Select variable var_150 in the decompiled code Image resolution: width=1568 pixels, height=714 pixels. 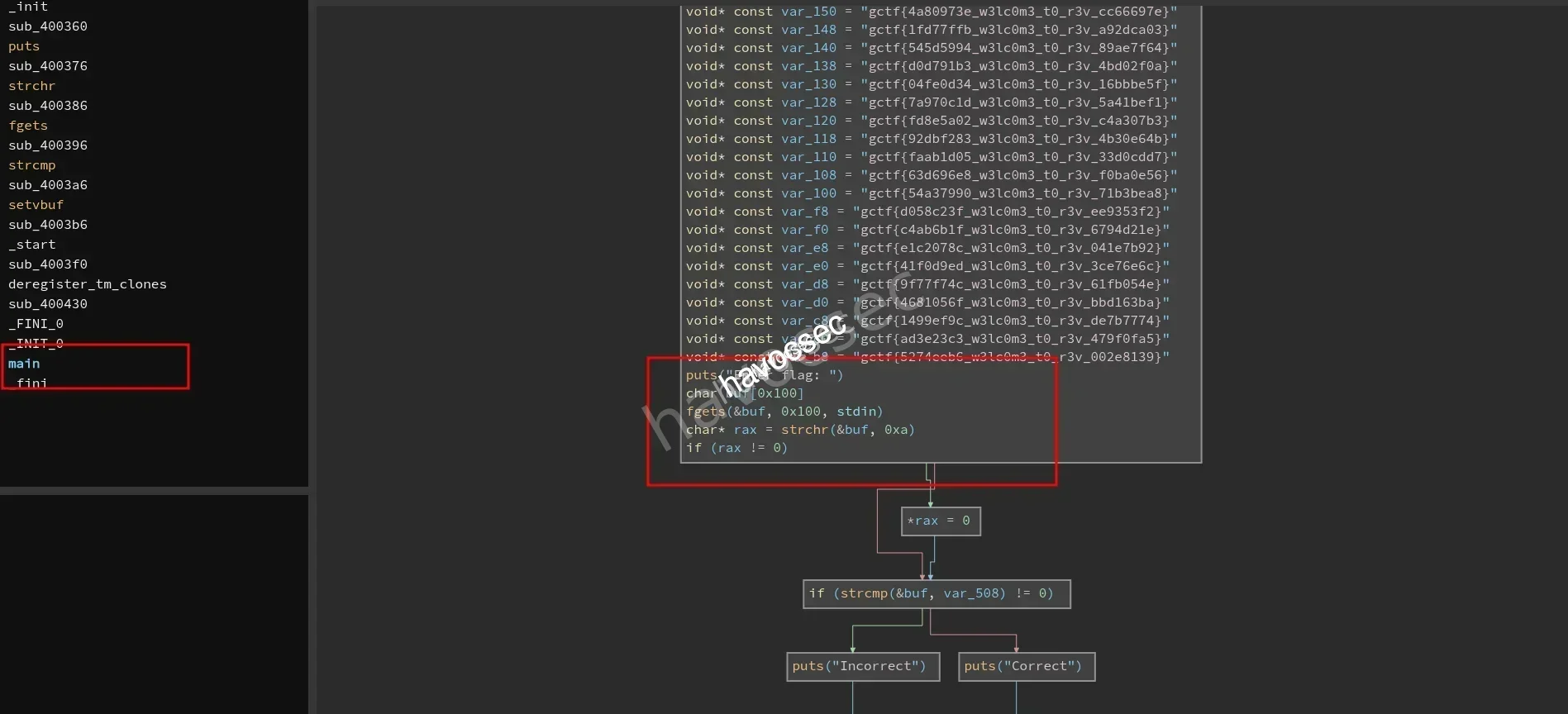(x=808, y=12)
